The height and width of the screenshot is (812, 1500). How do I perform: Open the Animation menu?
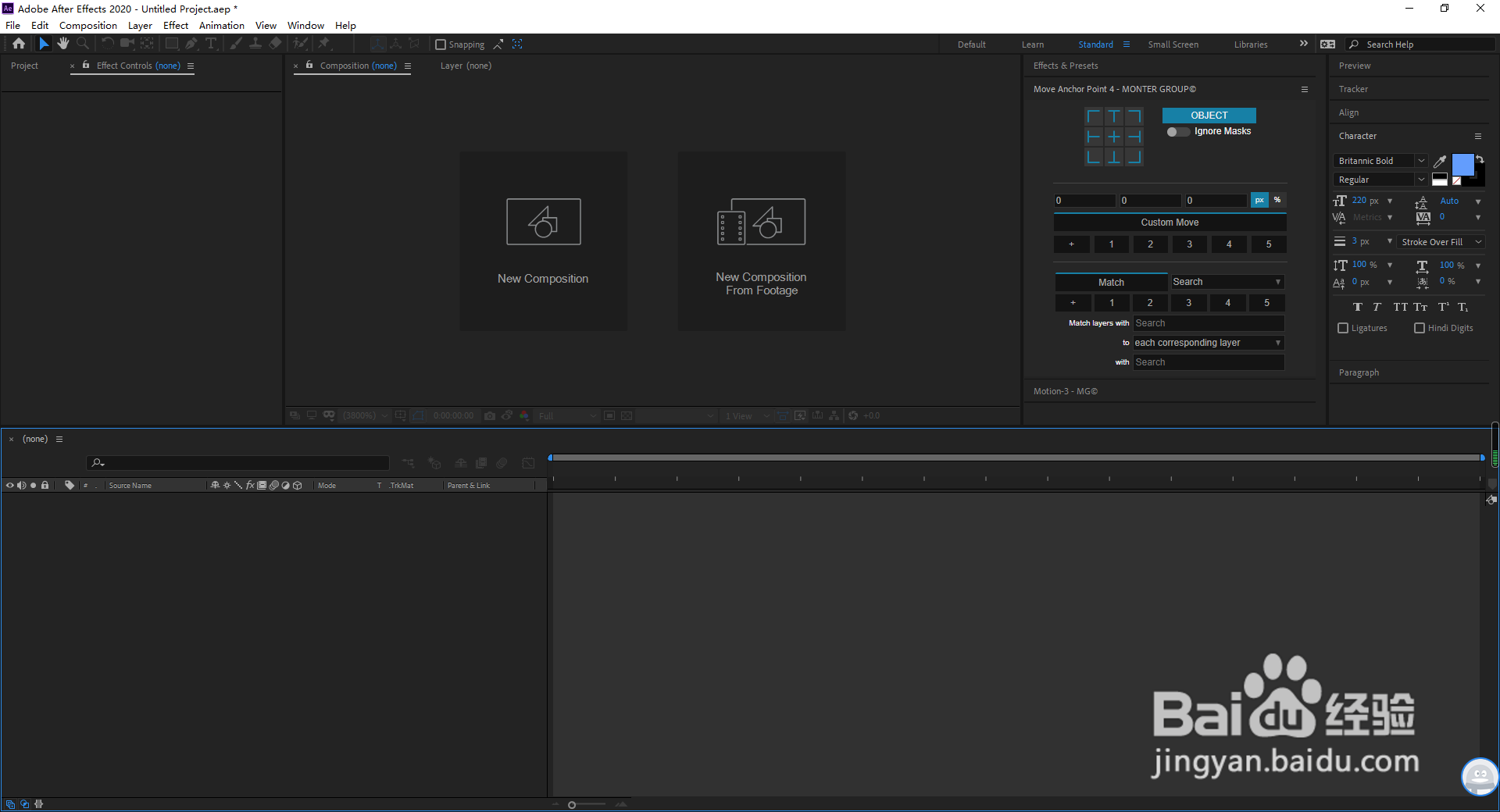pos(222,25)
